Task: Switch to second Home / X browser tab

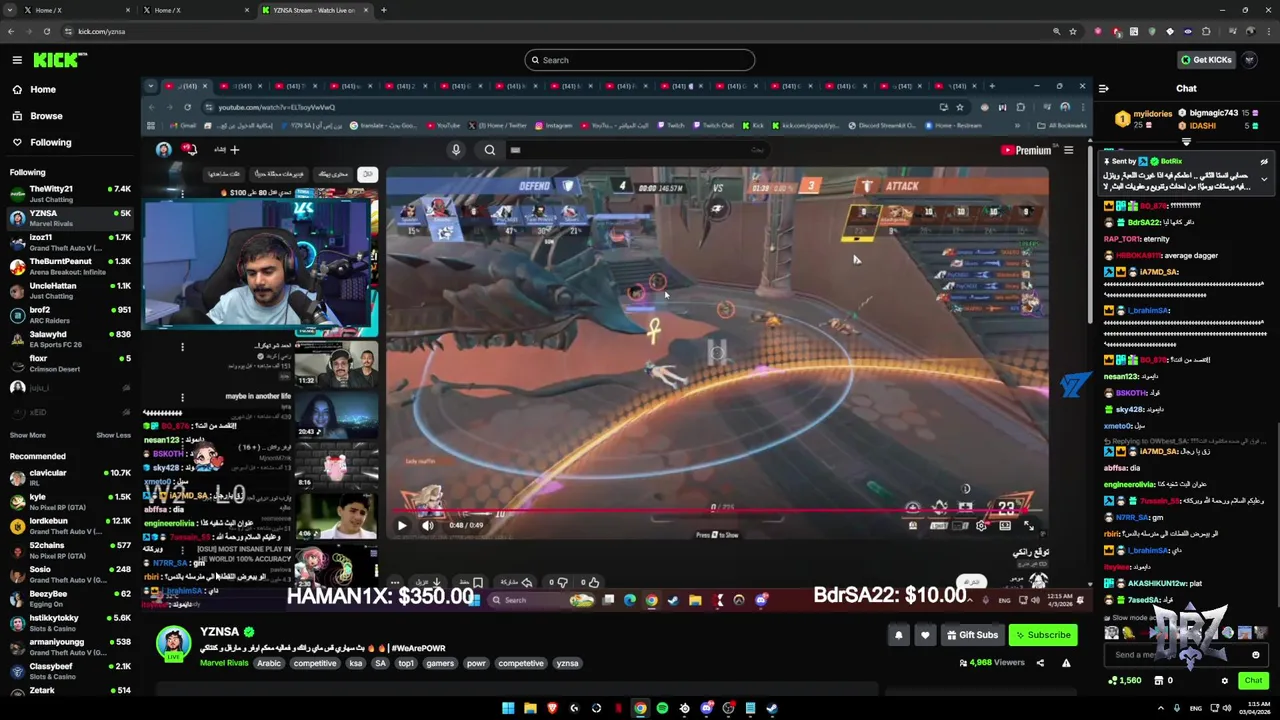Action: coord(195,10)
